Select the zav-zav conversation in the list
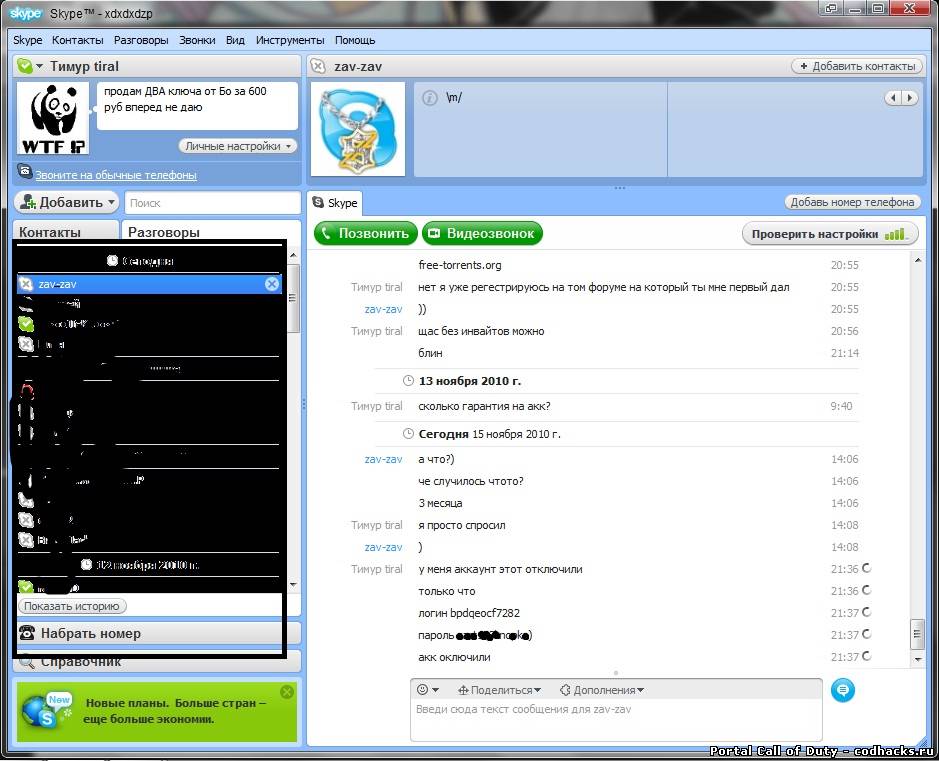Viewport: 939px width, 761px height. (x=149, y=284)
